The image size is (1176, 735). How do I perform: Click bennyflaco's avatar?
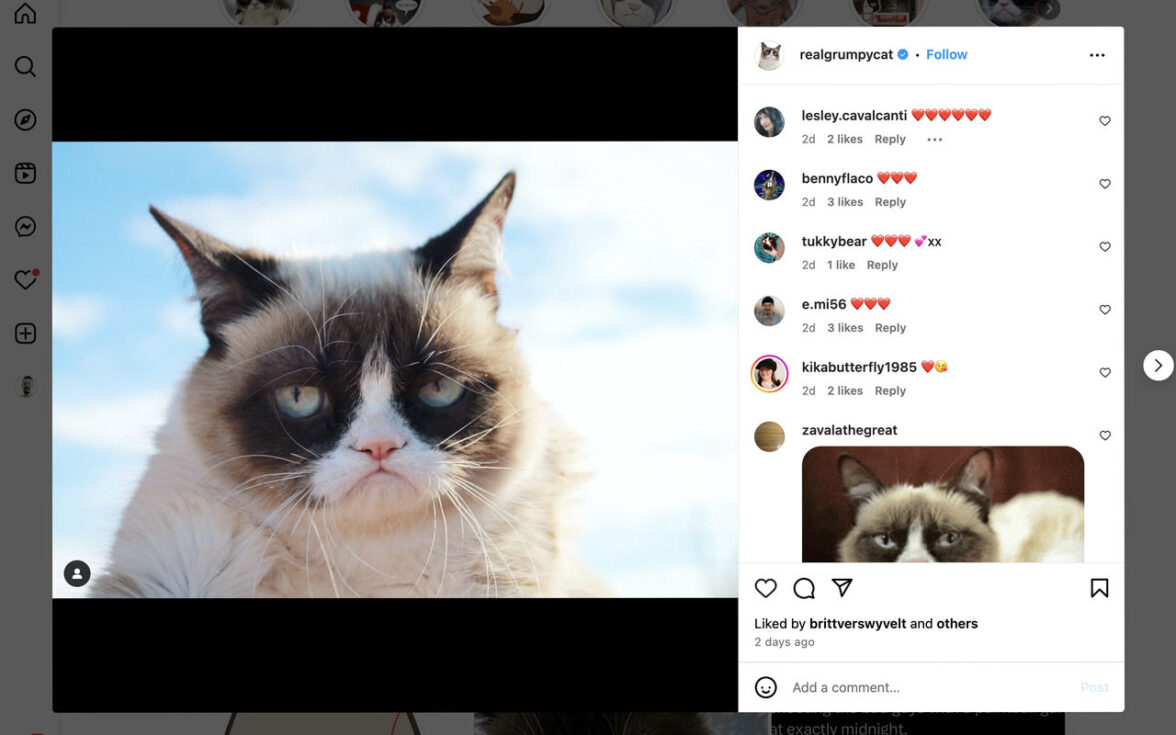(770, 185)
